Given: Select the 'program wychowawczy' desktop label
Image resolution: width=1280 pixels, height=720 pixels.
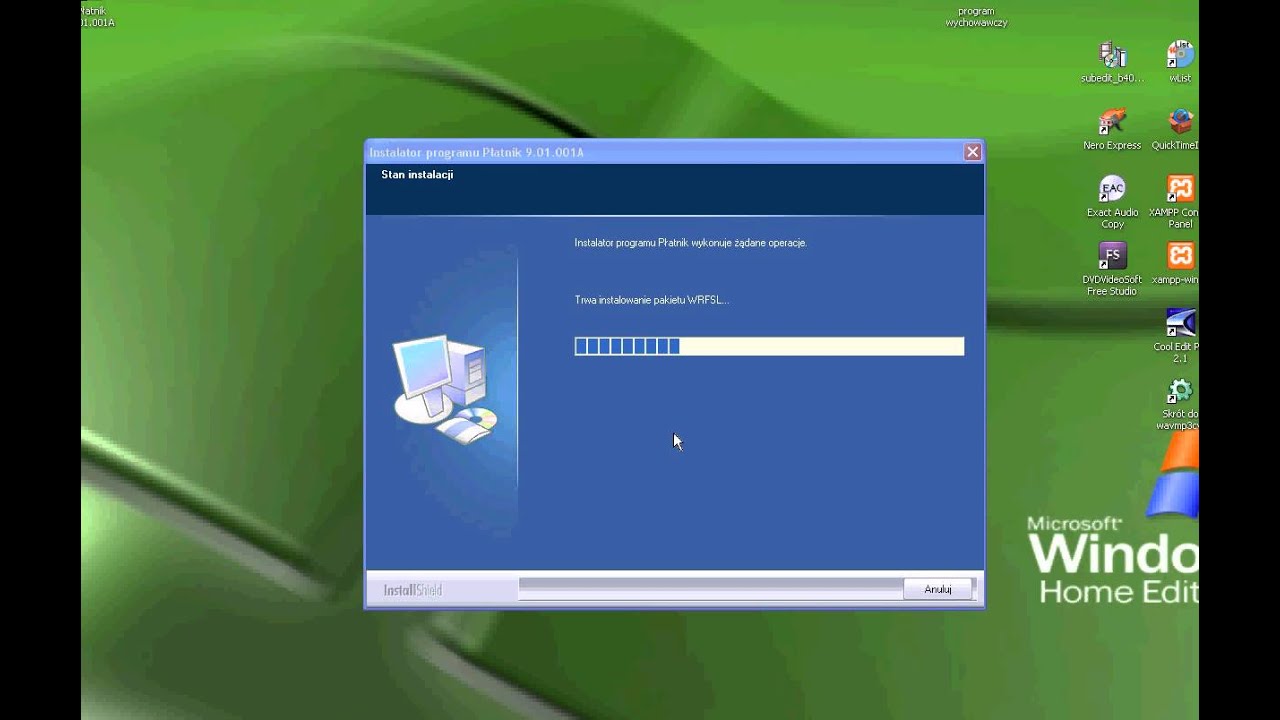Looking at the screenshot, I should (976, 16).
